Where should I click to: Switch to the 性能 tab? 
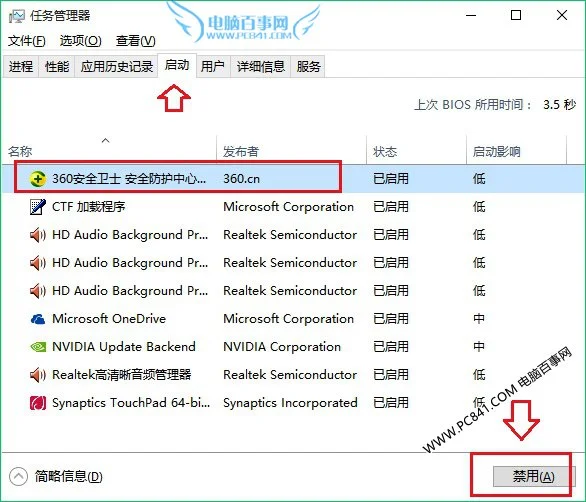click(57, 67)
